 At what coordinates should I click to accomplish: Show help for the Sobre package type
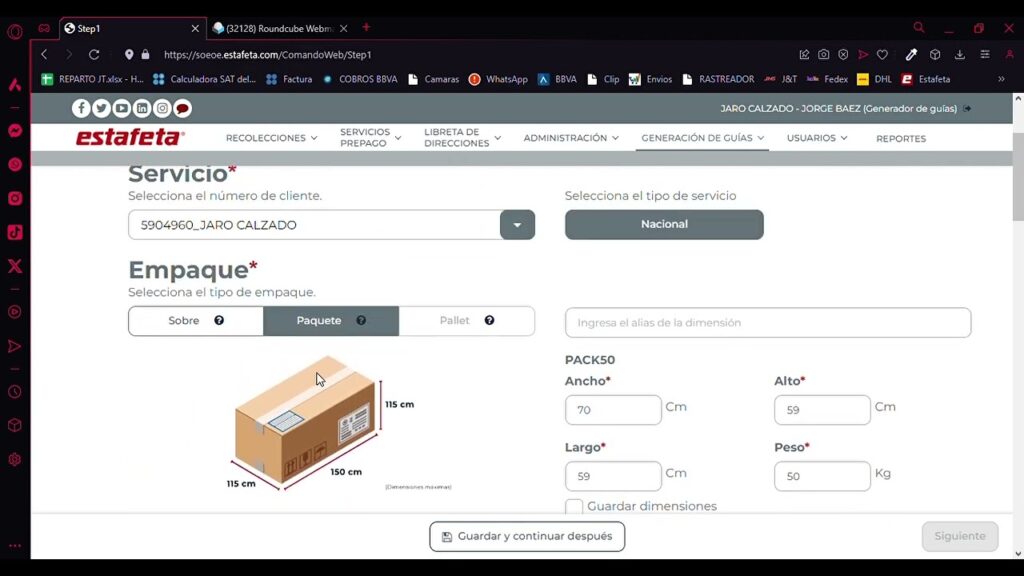[x=219, y=321]
